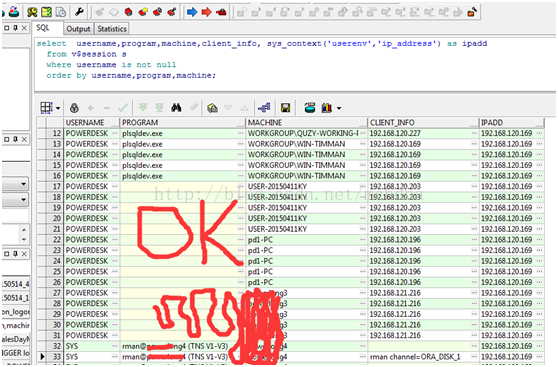
Task: Click the left panel scroll down arrow
Action: (x=24, y=239)
